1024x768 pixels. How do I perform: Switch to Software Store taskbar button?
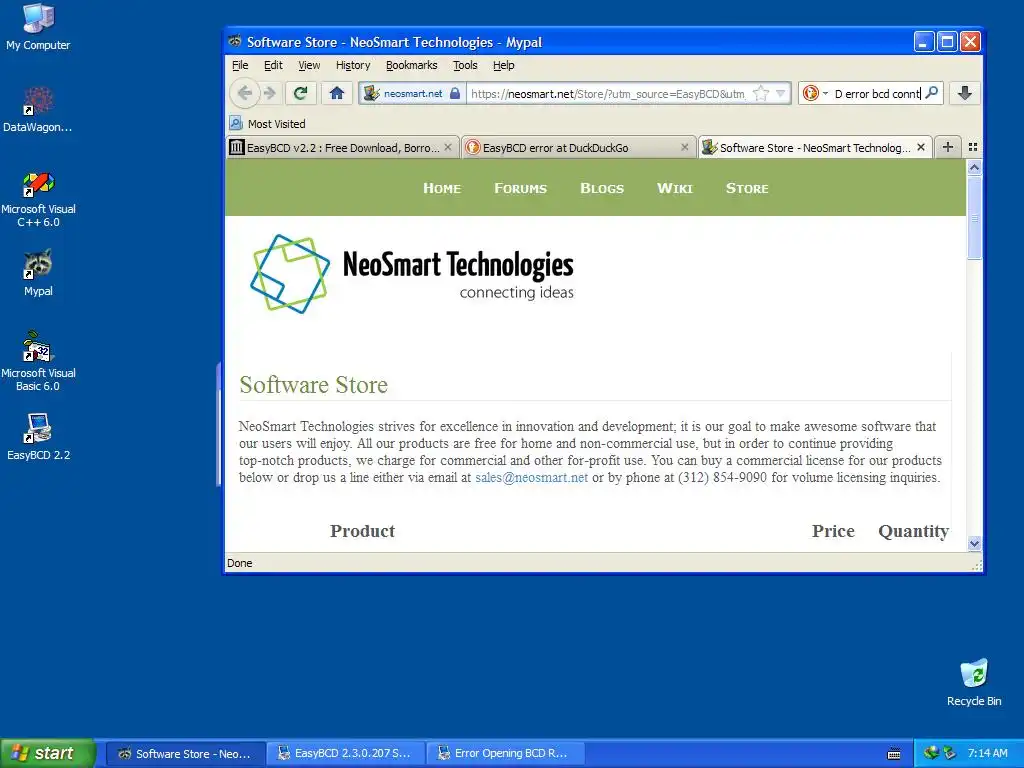coord(185,753)
